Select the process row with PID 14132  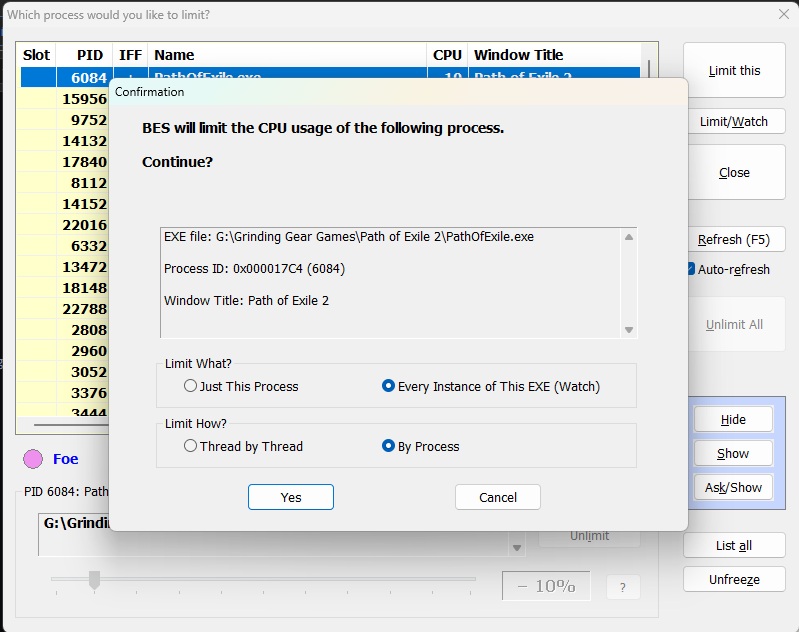[x=64, y=141]
